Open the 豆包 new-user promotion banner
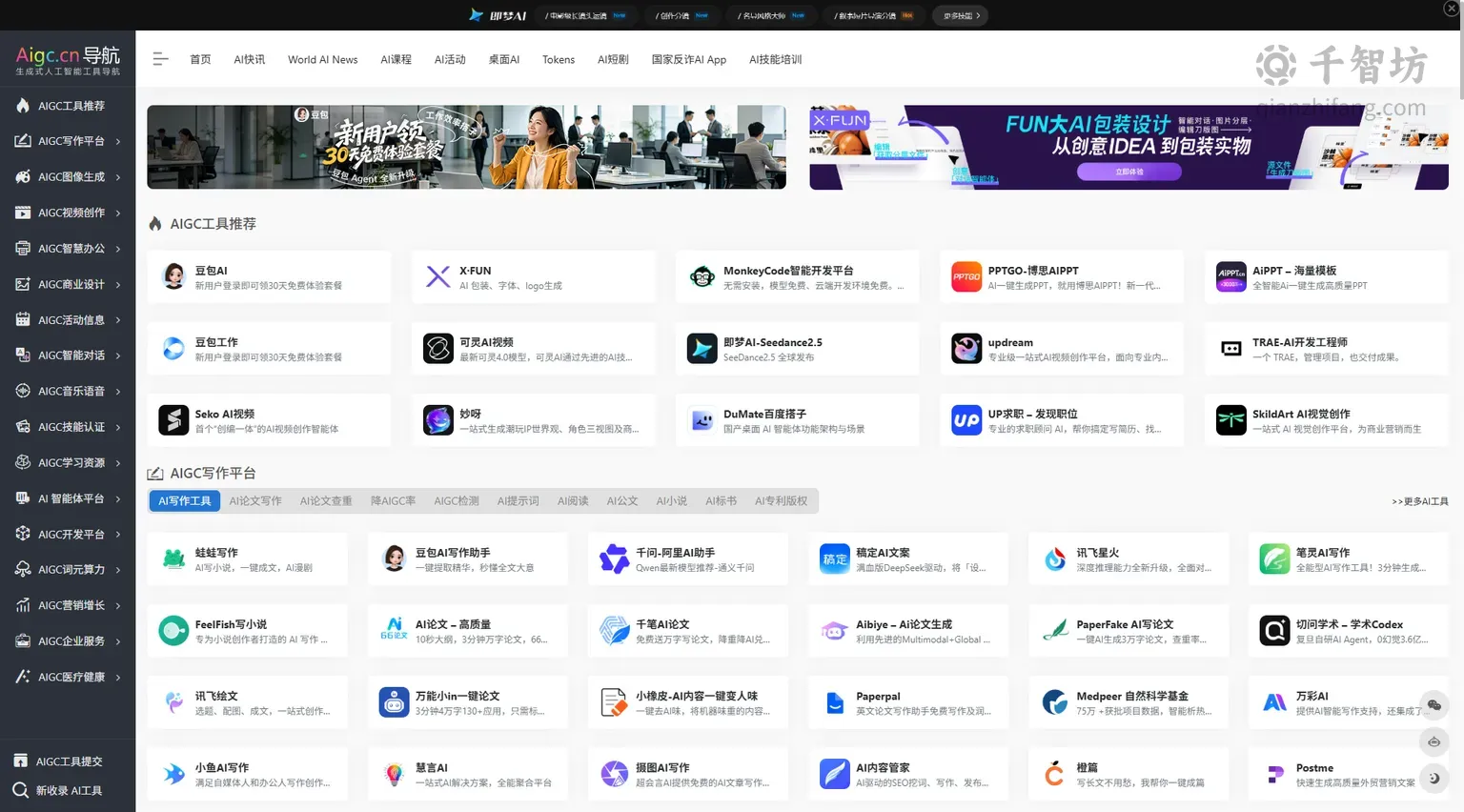Screen dimensions: 1464x812 (466, 147)
